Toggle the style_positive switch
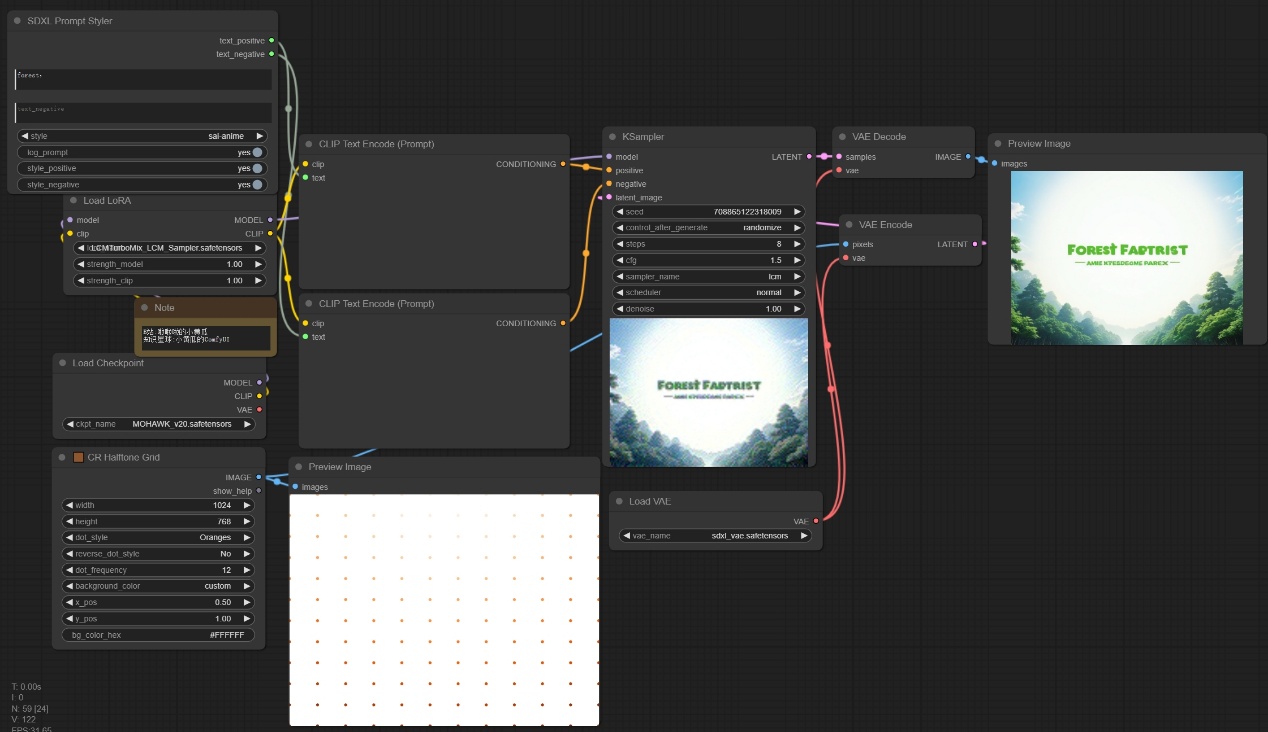 click(x=257, y=169)
